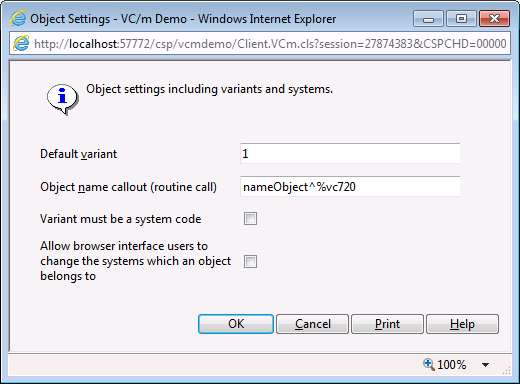Select the URL in the address bar

coord(270,44)
